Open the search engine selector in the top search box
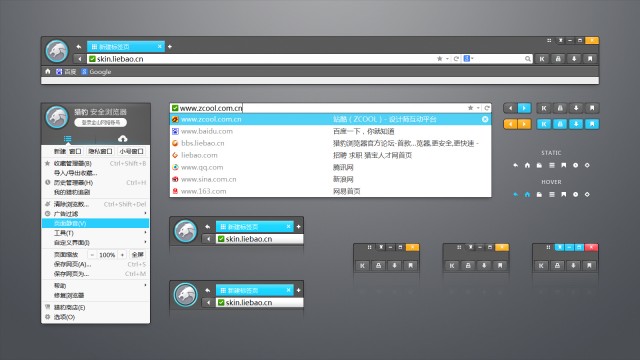The height and width of the screenshot is (360, 640). (468, 58)
